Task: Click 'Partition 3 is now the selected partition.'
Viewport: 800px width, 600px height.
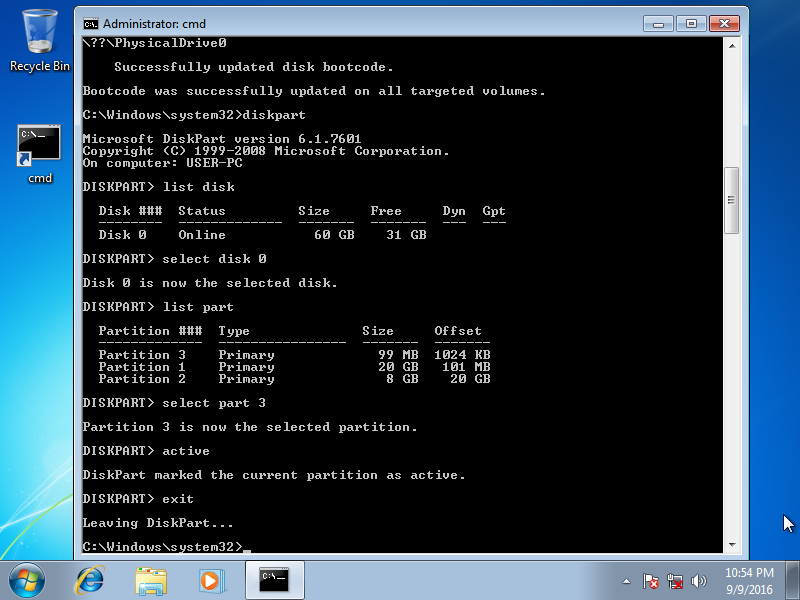Action: [250, 427]
